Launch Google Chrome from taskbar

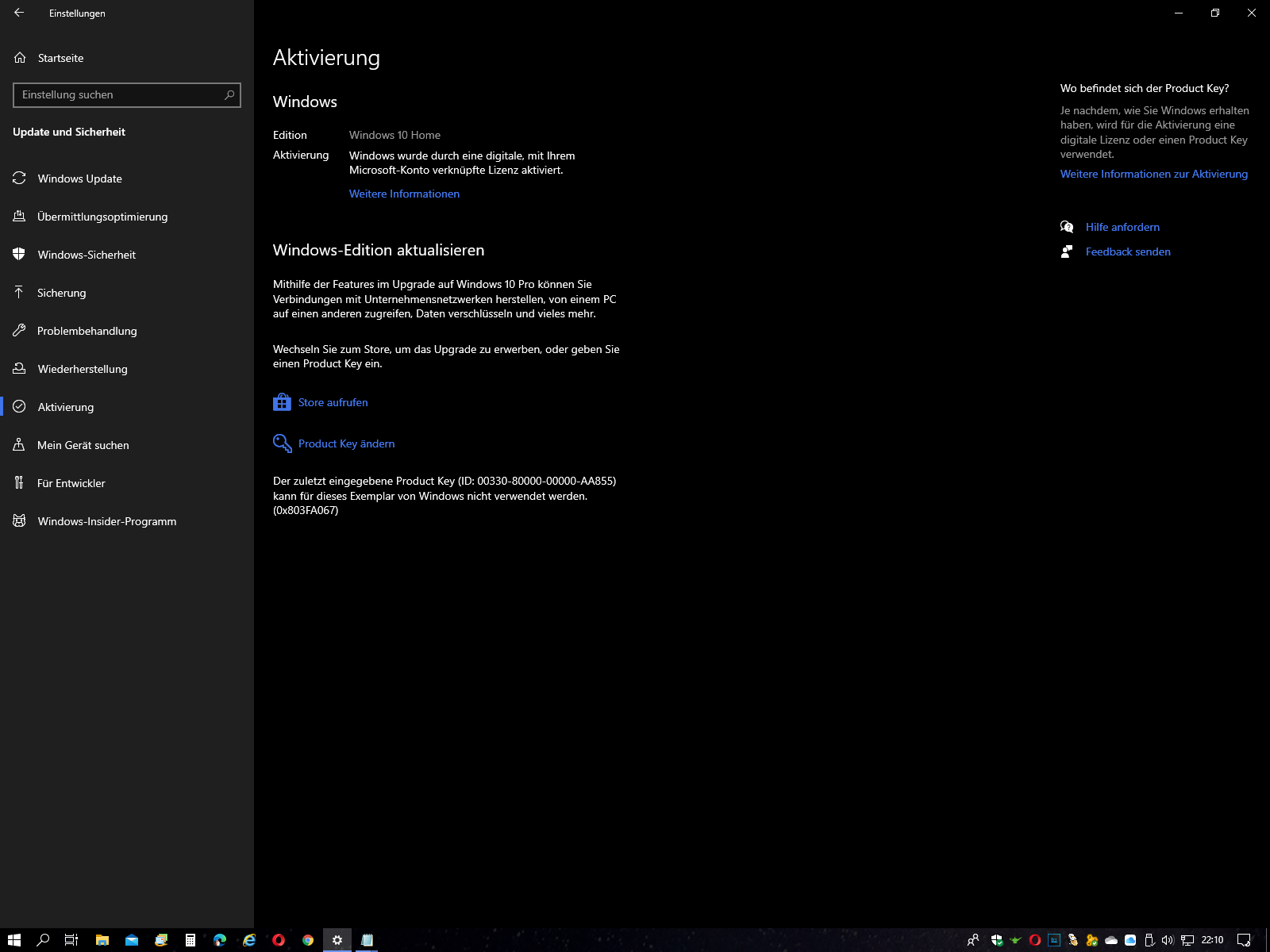(x=308, y=940)
